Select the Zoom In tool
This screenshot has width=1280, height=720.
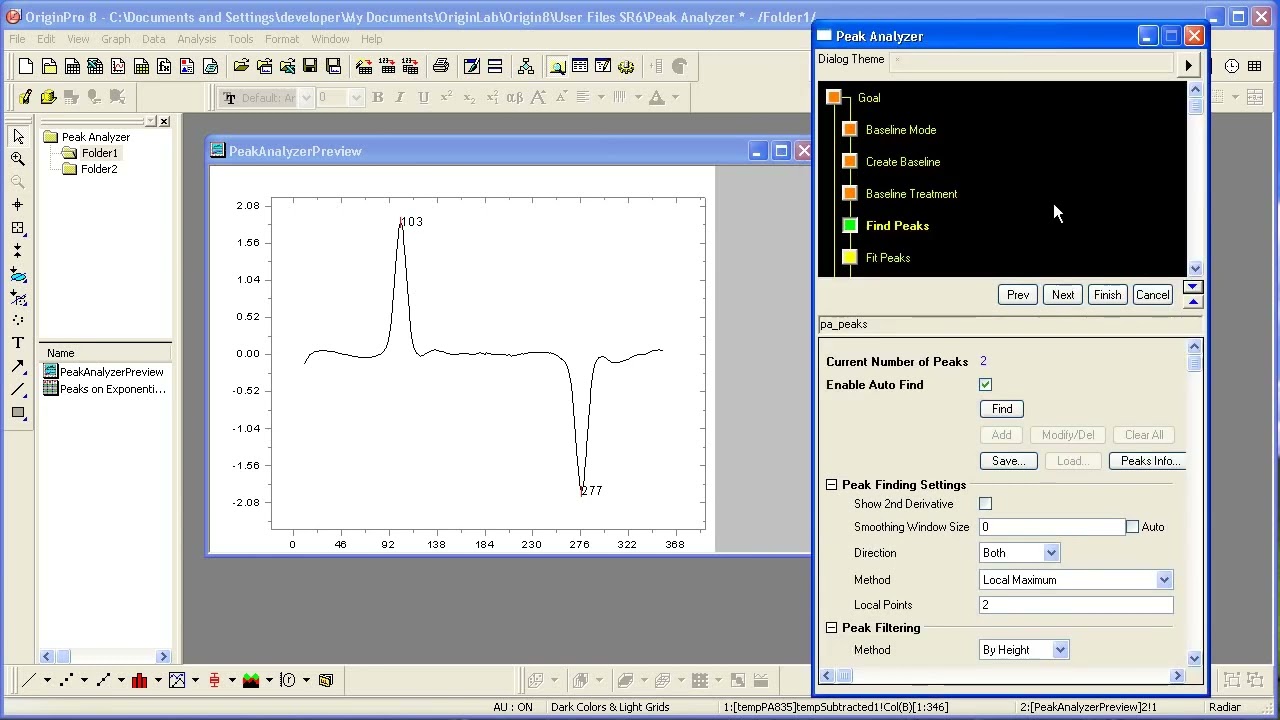click(18, 159)
